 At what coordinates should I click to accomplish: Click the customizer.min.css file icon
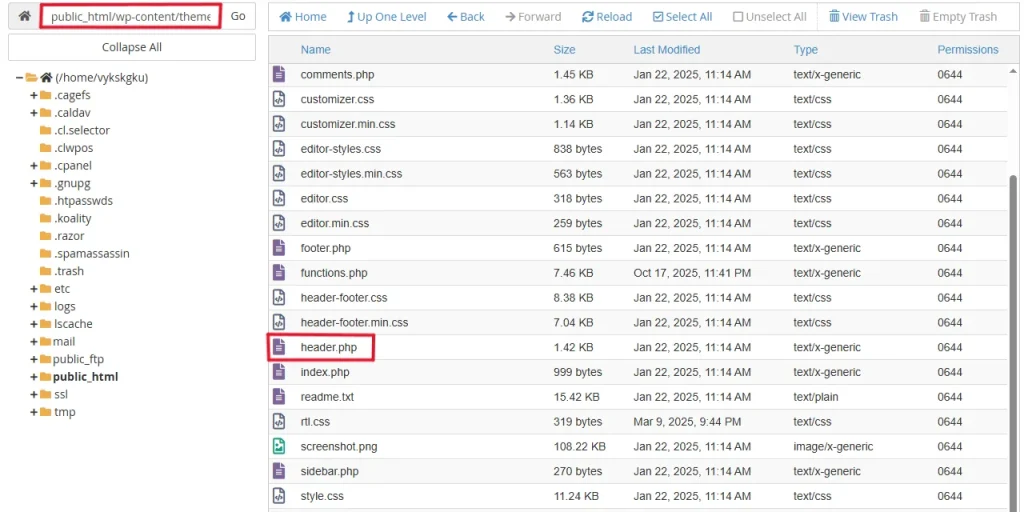279,124
